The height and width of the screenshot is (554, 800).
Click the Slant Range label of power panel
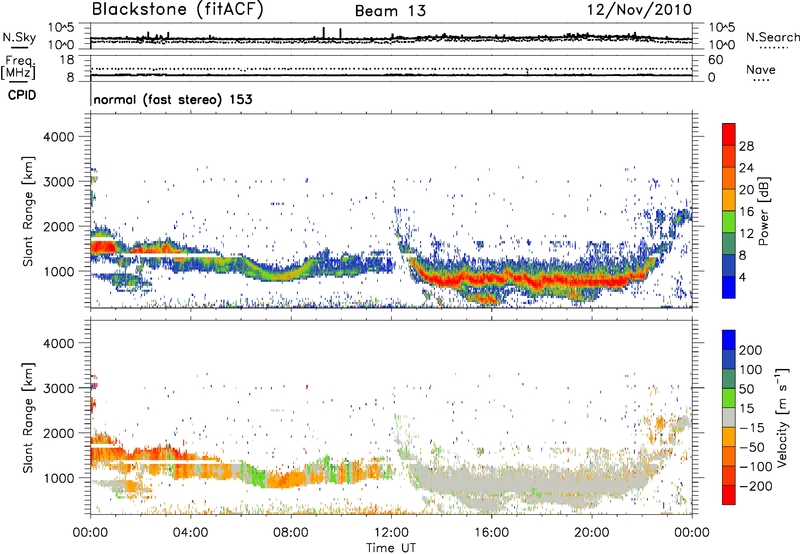pyautogui.click(x=28, y=211)
